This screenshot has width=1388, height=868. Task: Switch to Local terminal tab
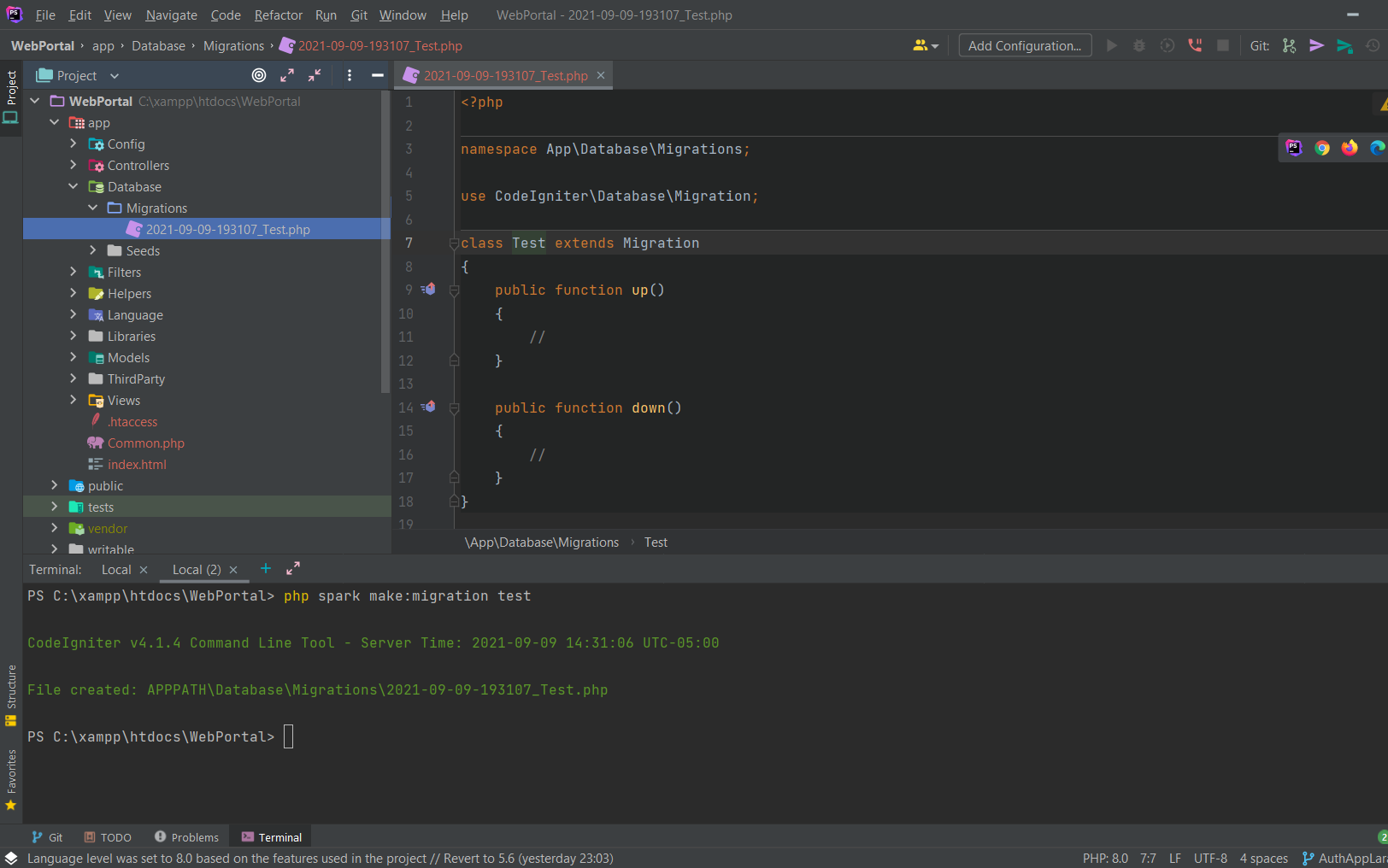pos(116,570)
